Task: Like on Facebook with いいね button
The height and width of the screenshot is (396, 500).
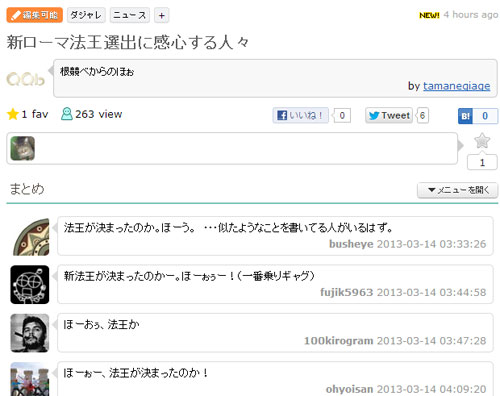Action: coord(300,115)
